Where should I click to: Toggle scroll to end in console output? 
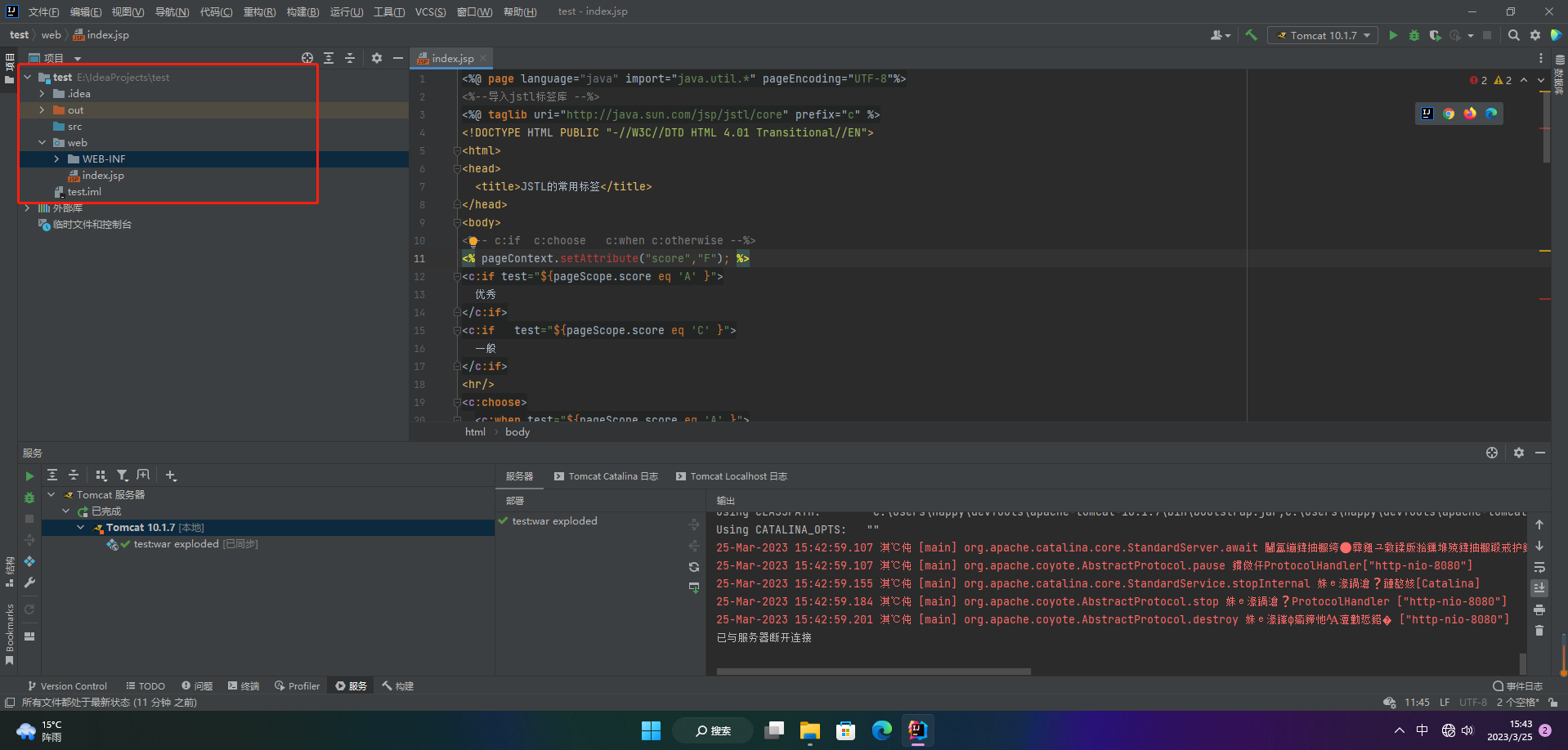point(1539,588)
